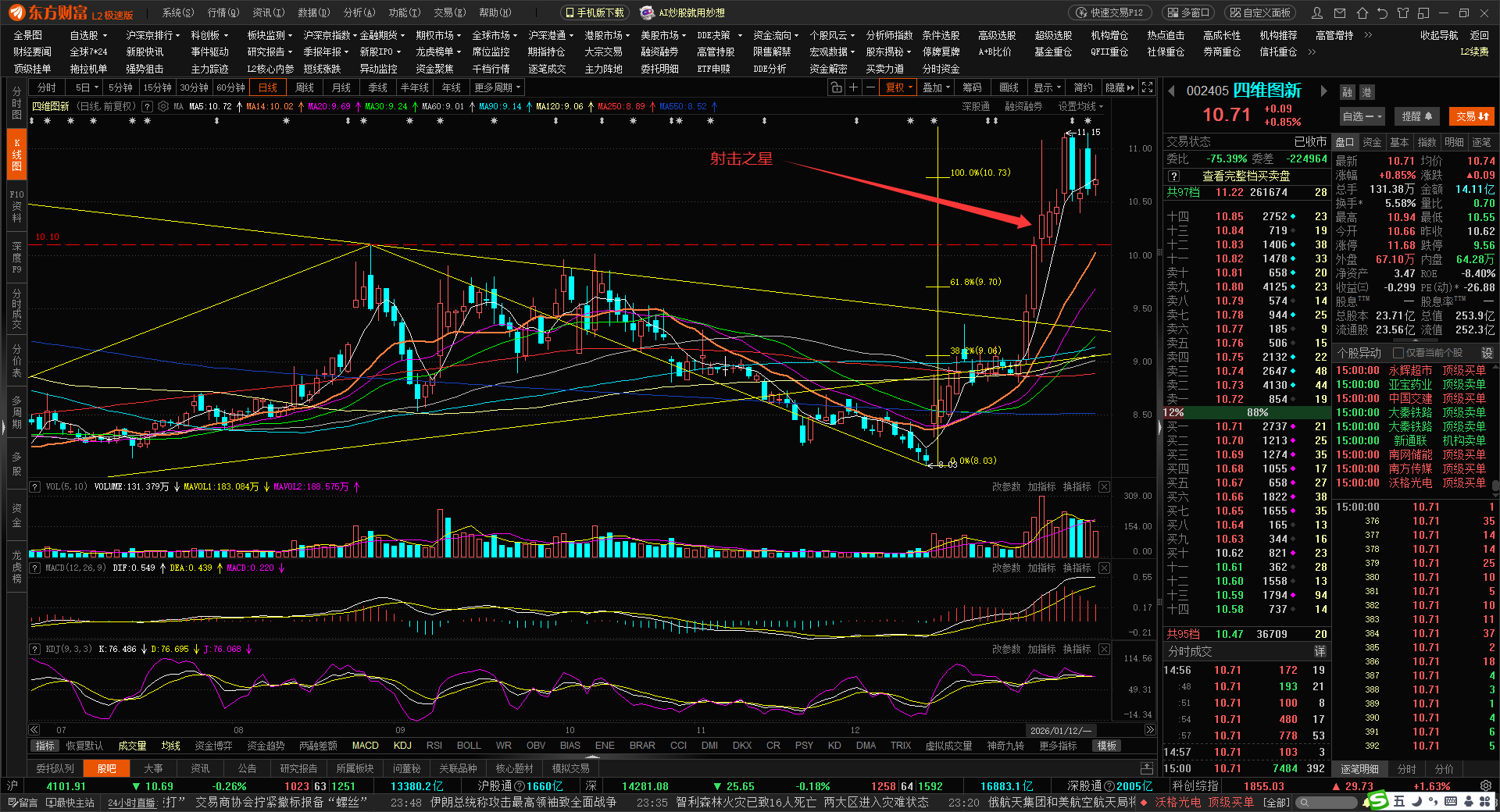Image resolution: width=1500 pixels, height=812 pixels.
Task: Click the 查看完整档买卖盘 link
Action: pos(1245,176)
